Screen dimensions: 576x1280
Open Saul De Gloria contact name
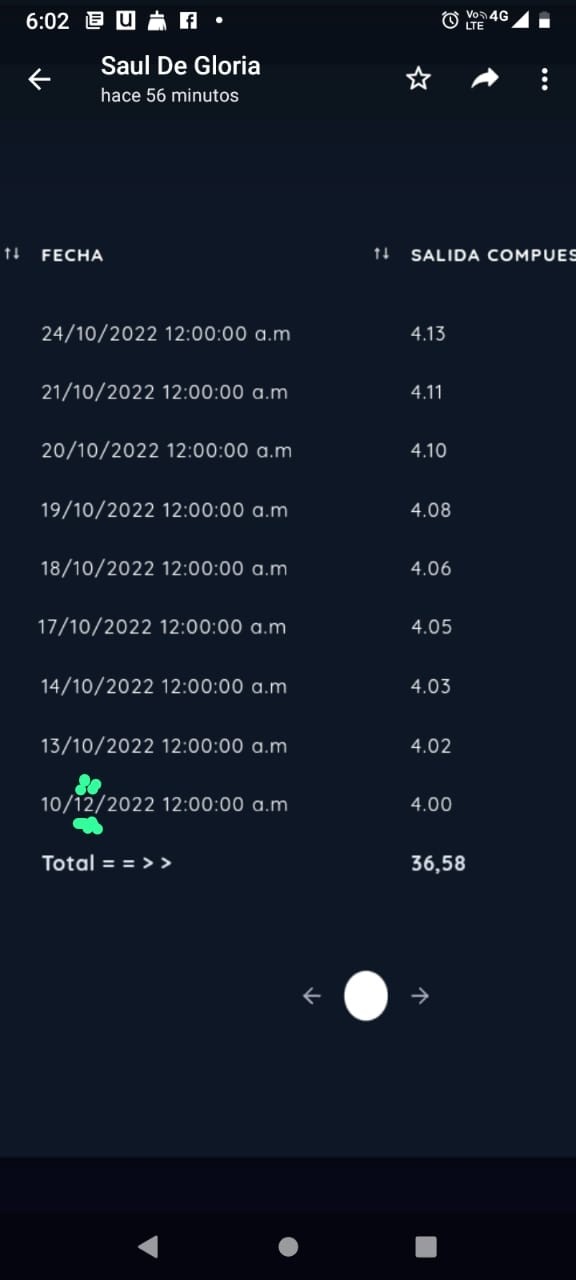click(180, 66)
